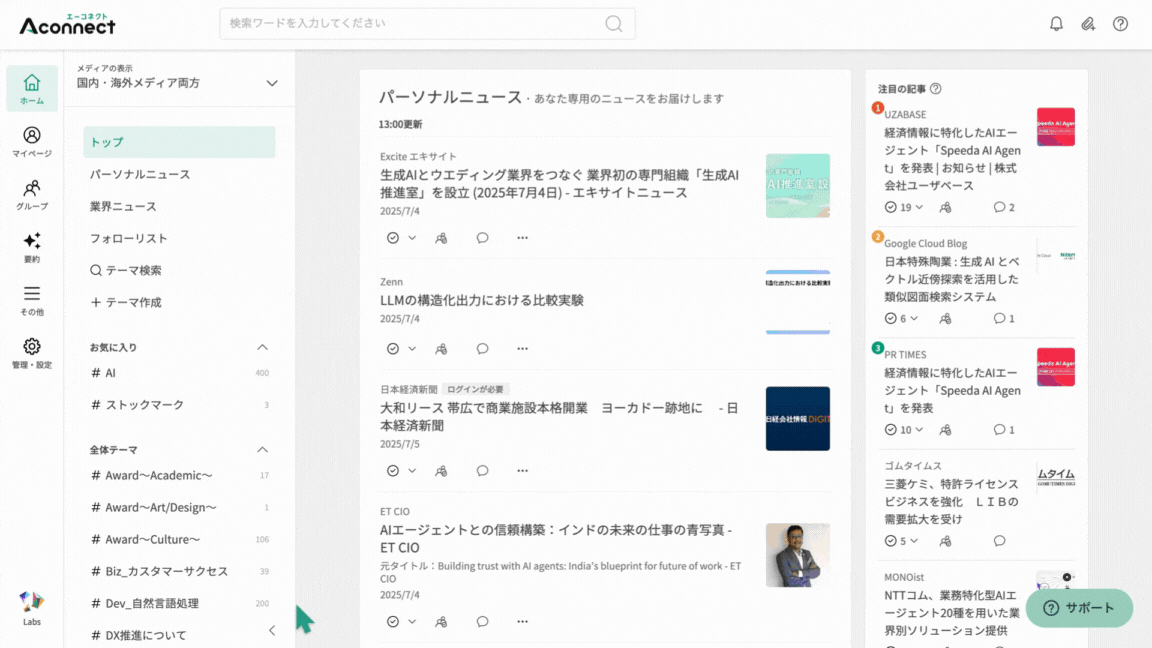Comment on the ET CIO article
Image resolution: width=1152 pixels, height=648 pixels.
tap(482, 622)
